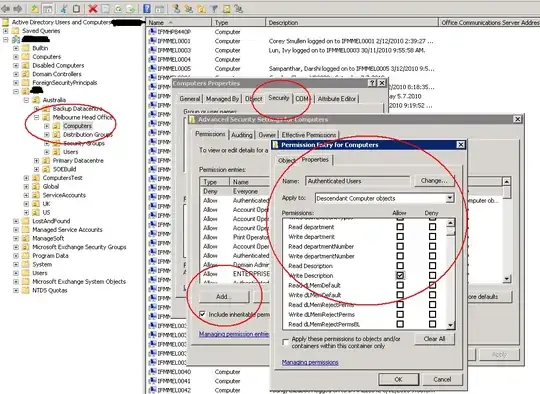Switch to the General tab in Computers Properties
540x394 pixels.
[x=190, y=99]
